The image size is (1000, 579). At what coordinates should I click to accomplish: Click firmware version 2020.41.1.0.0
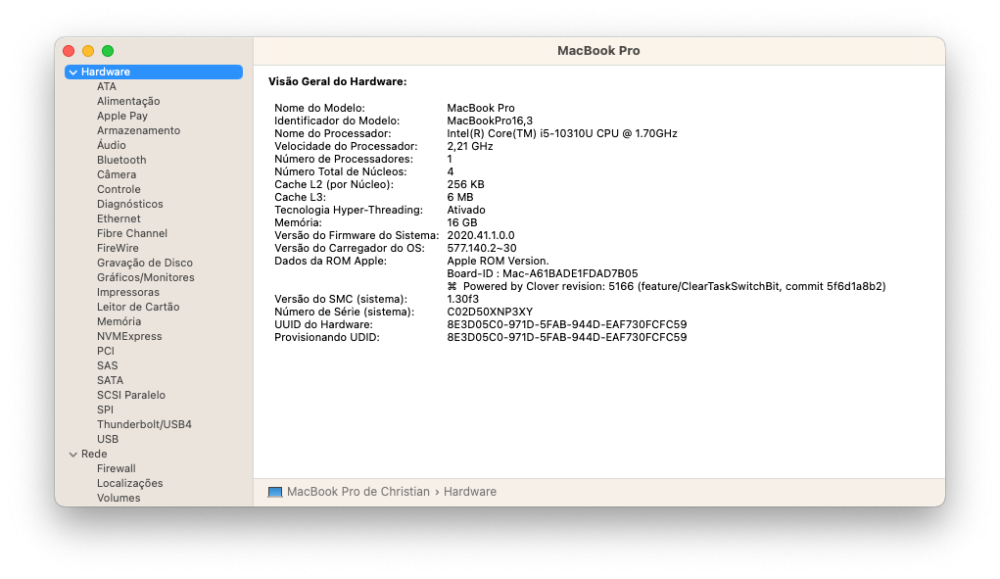[x=480, y=235]
